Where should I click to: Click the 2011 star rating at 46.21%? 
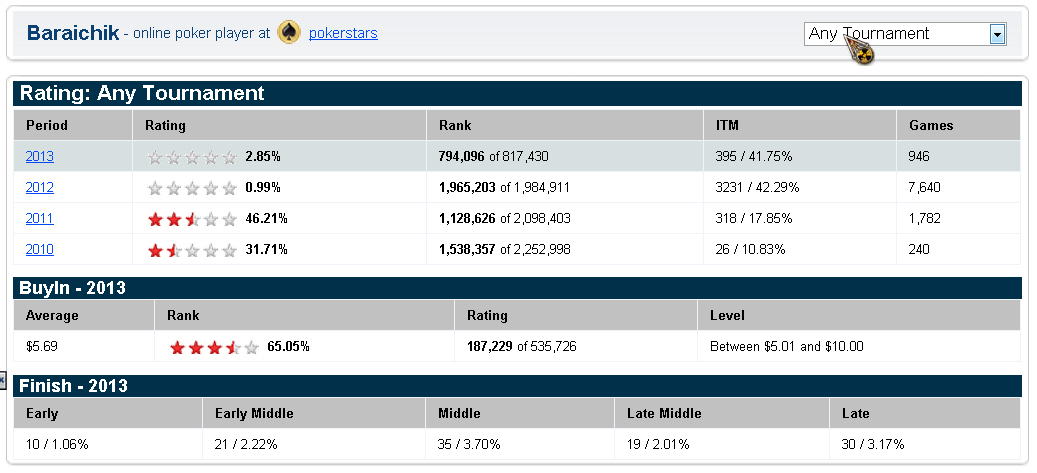coord(192,219)
